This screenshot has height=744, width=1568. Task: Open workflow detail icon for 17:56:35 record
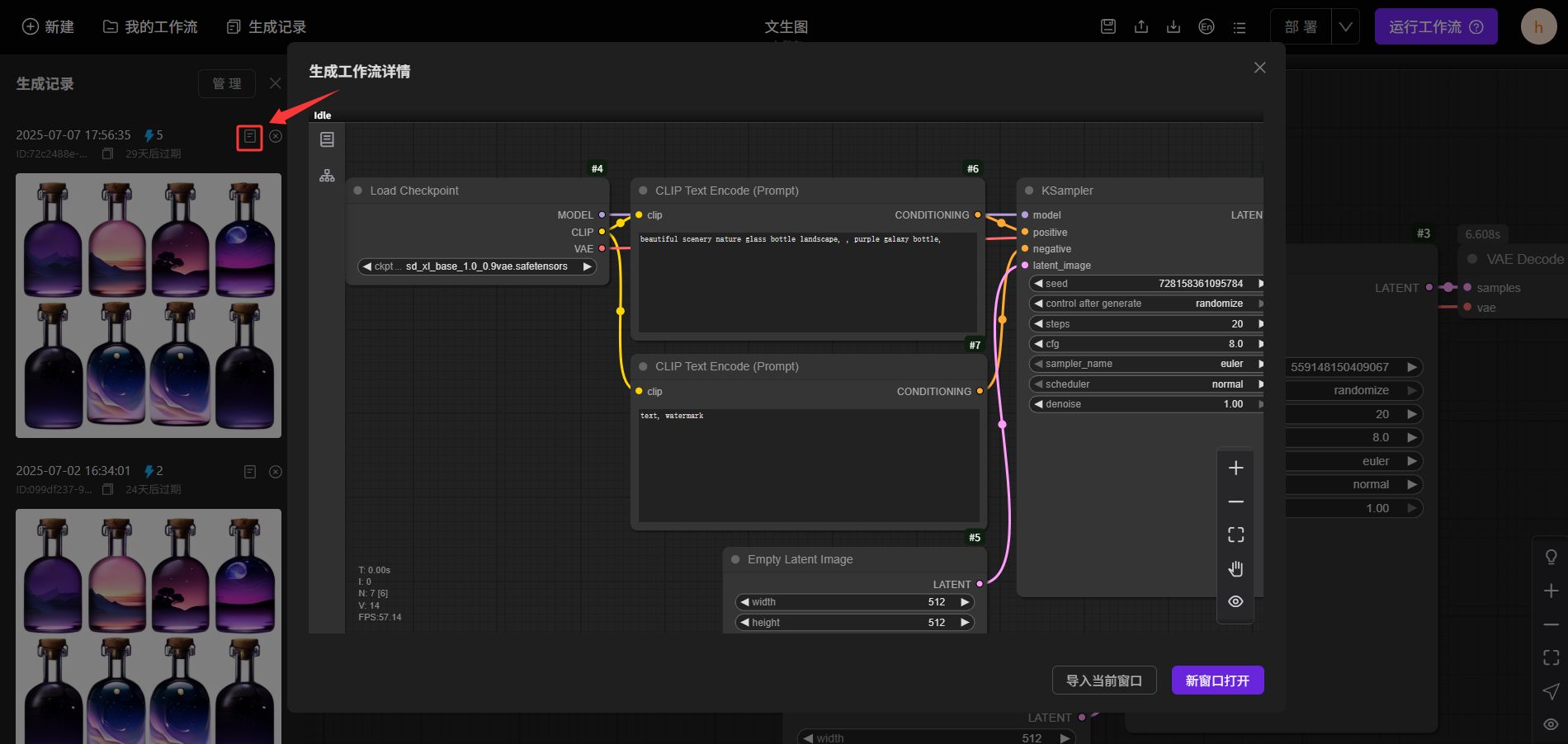pos(249,136)
